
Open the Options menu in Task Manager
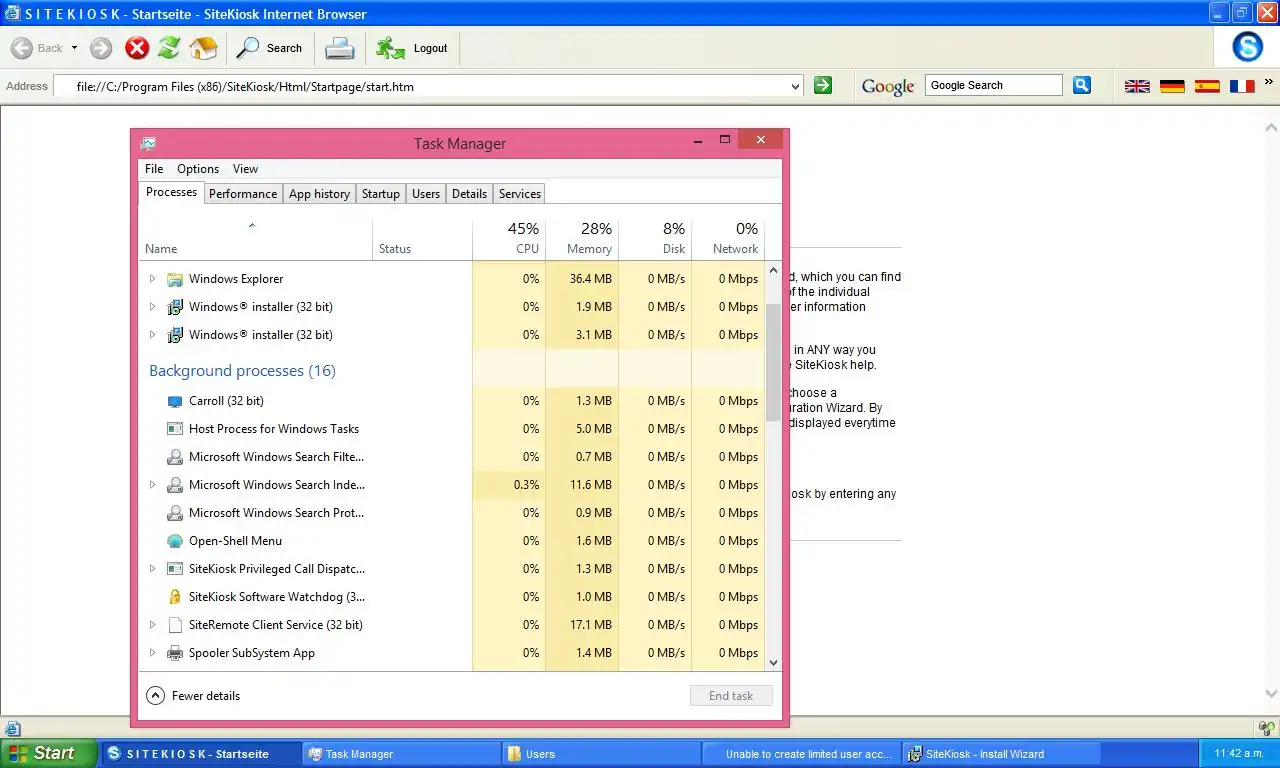[x=198, y=169]
